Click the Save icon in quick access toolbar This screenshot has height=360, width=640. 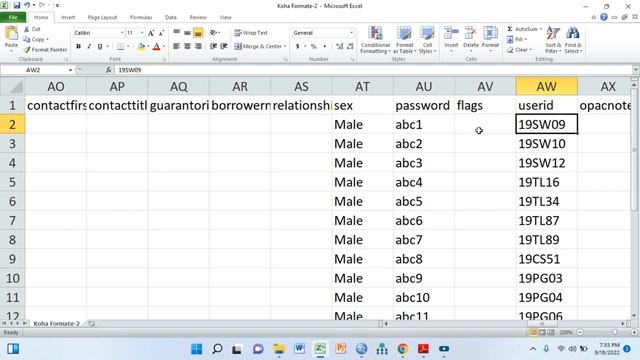click(x=17, y=5)
